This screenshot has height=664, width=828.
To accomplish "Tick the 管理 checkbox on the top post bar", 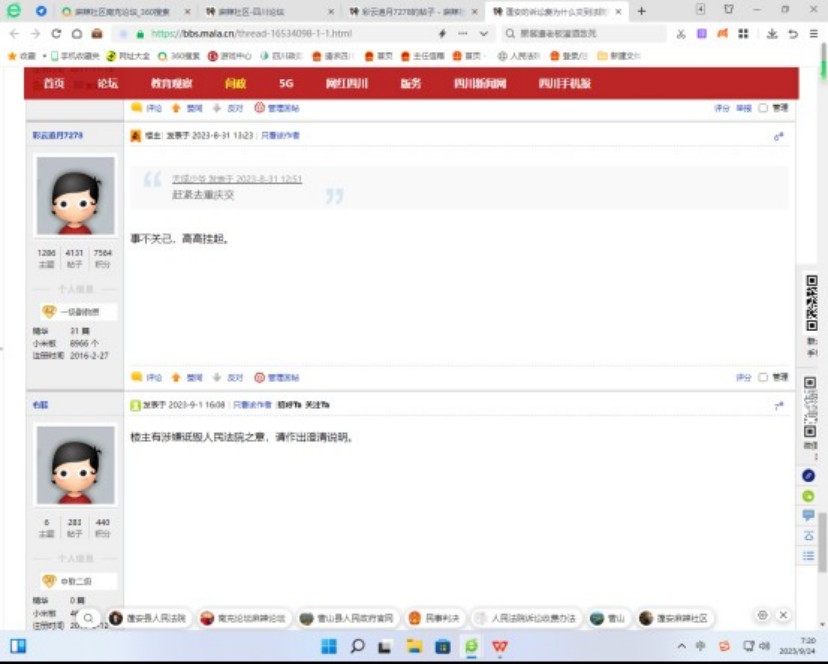I will (763, 108).
